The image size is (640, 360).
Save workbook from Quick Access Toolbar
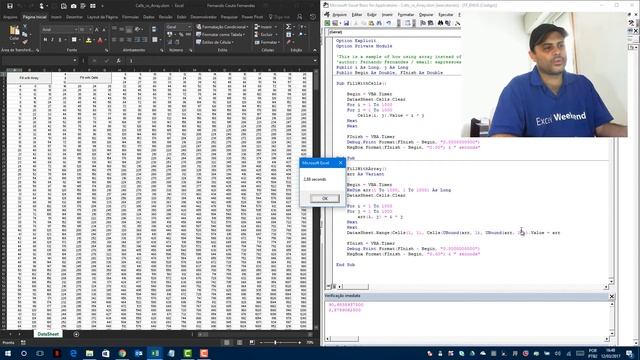tap(10, 6)
